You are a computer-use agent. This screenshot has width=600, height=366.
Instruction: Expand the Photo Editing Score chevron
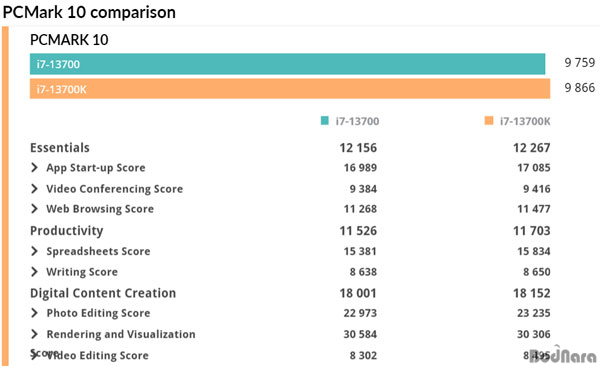pos(34,313)
